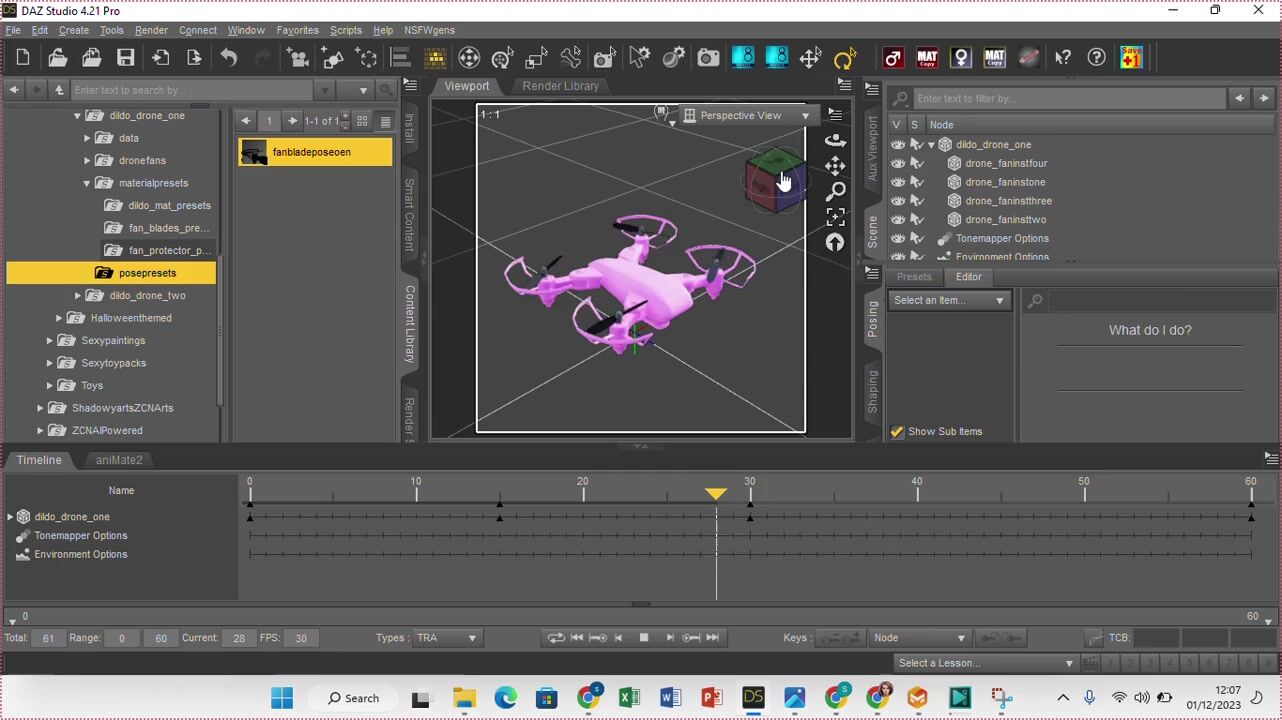This screenshot has height=720, width=1282.
Task: Click the yellow timeline playhead marker
Action: (716, 494)
